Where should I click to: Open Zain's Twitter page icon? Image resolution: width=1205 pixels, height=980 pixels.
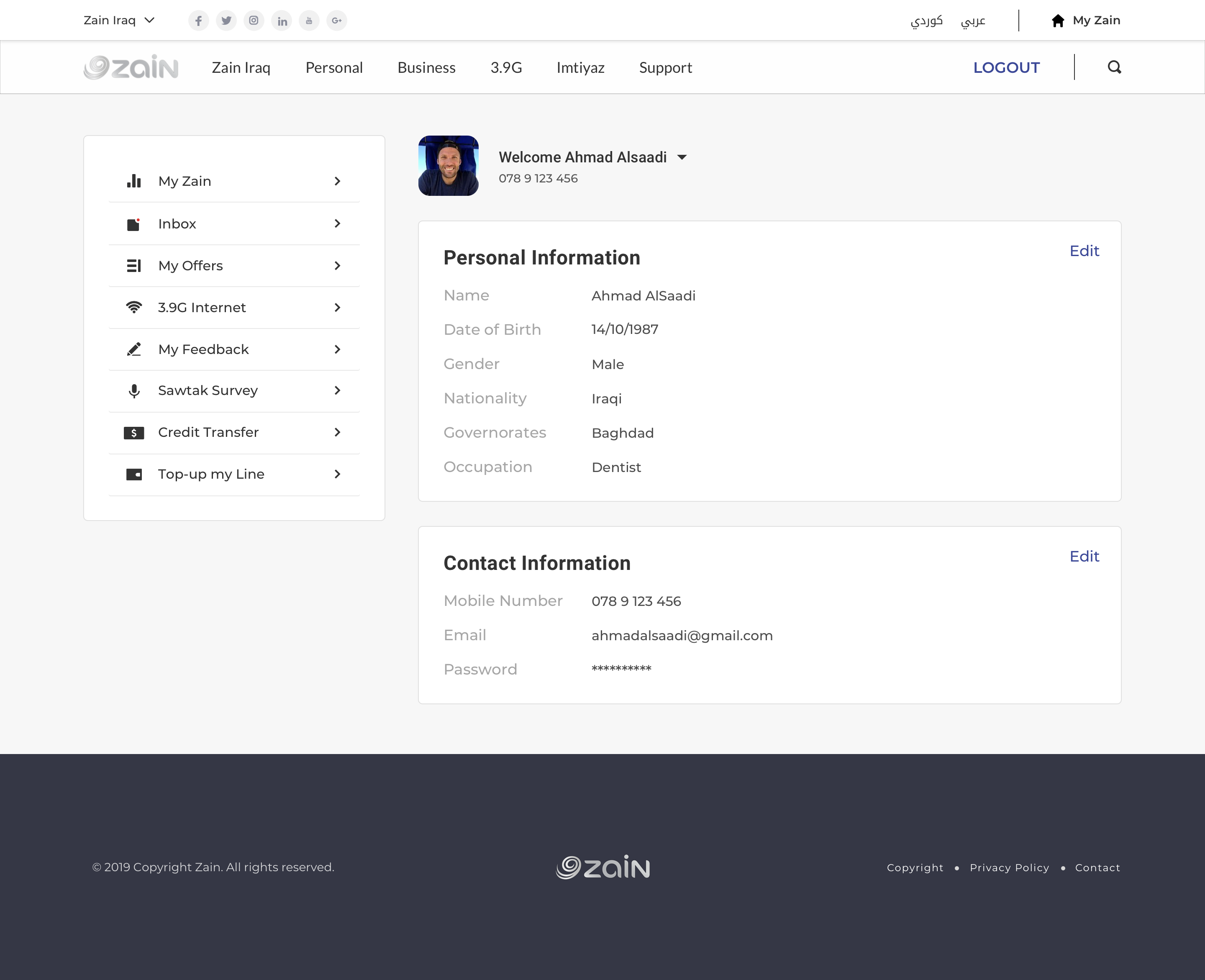point(226,21)
